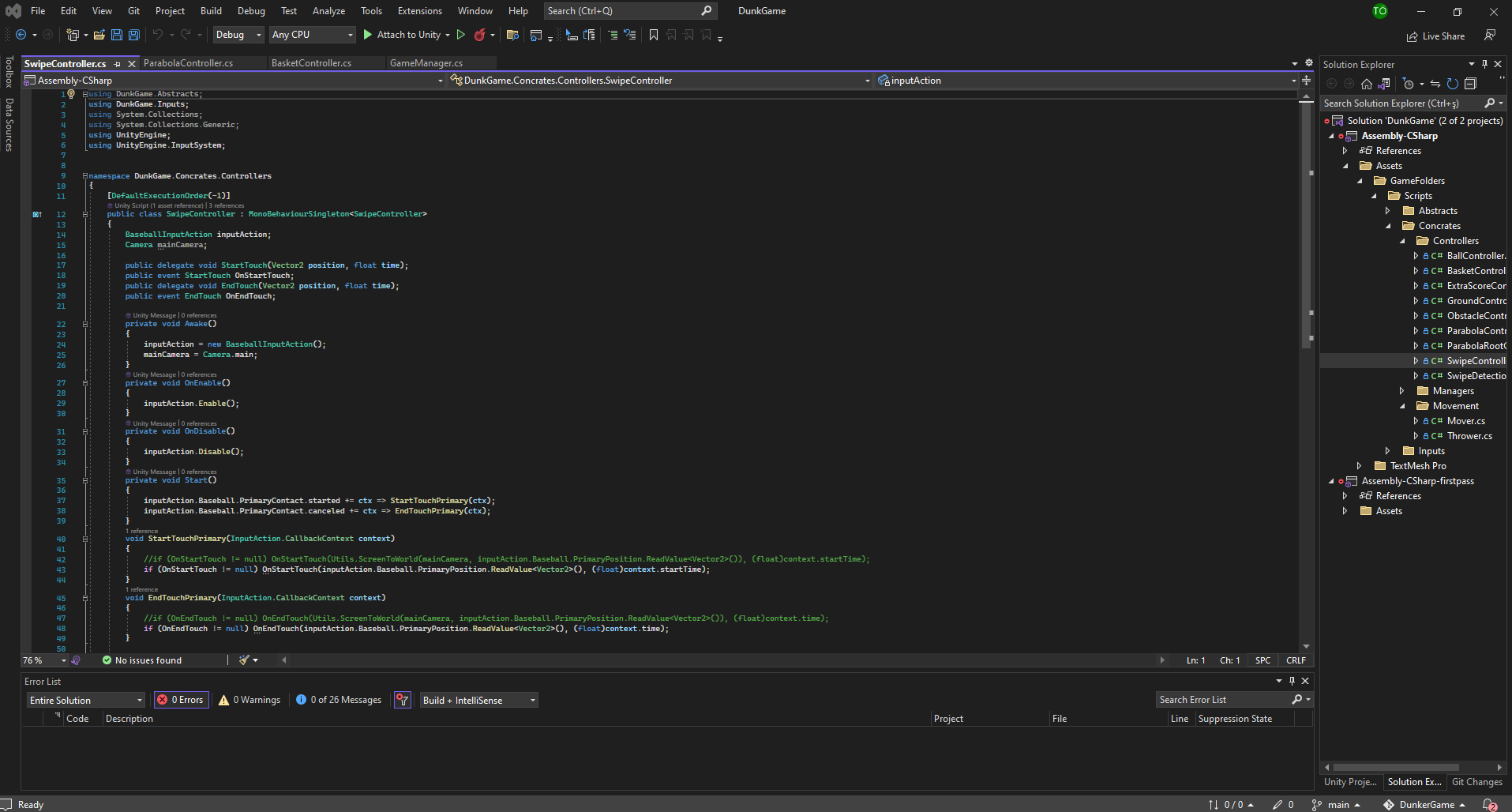Click the Refresh icon in Solution Explorer
The width and height of the screenshot is (1512, 812).
click(x=1452, y=84)
